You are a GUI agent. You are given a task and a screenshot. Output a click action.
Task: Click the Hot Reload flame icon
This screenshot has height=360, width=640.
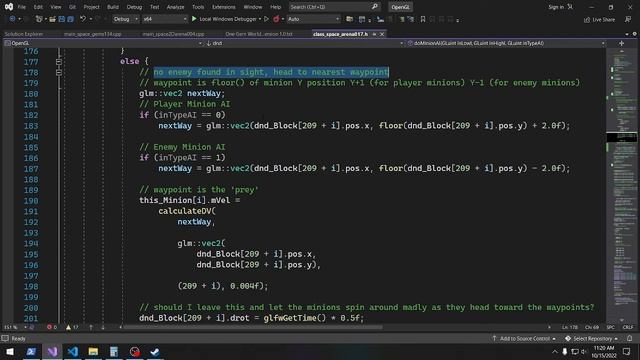(x=276, y=19)
